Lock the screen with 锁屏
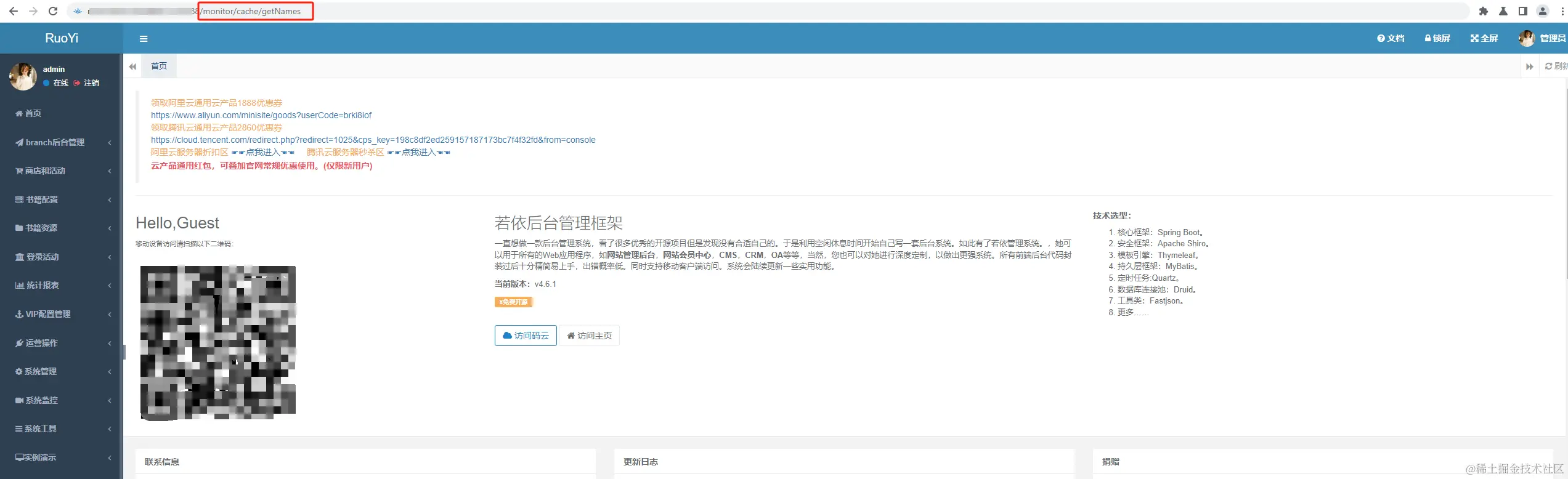Viewport: 1568px width, 479px height. 1437,38
